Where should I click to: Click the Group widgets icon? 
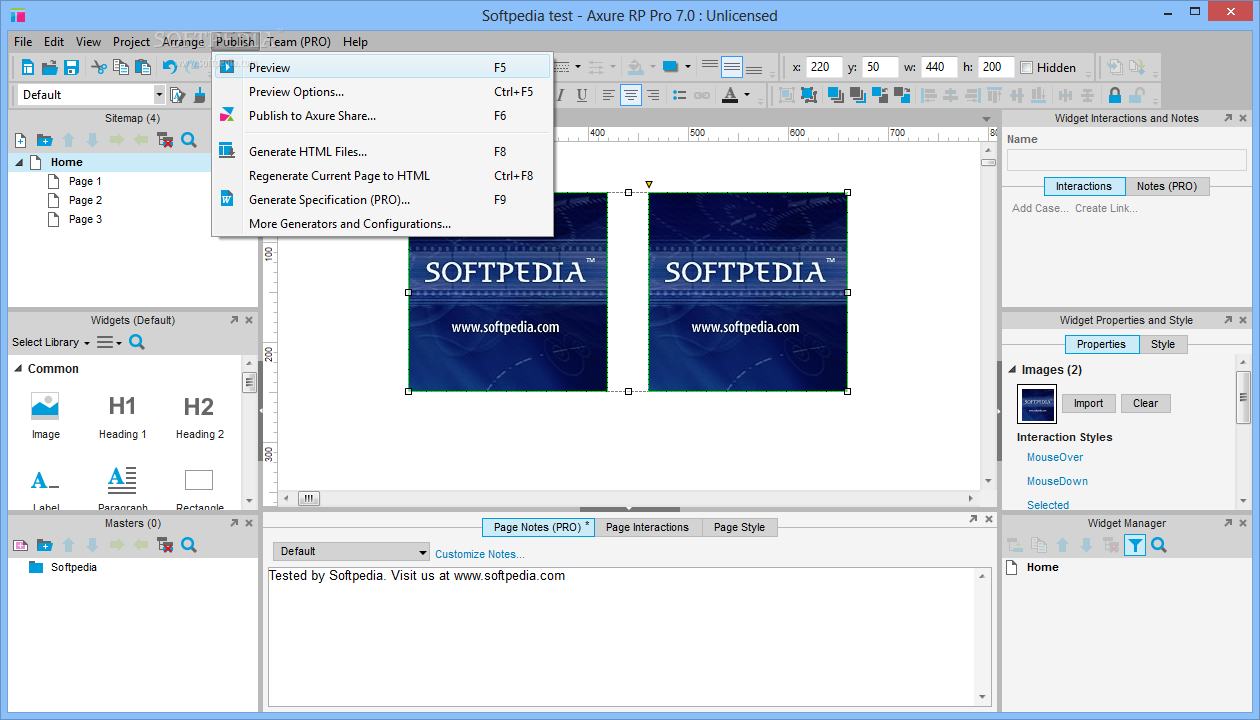785,95
